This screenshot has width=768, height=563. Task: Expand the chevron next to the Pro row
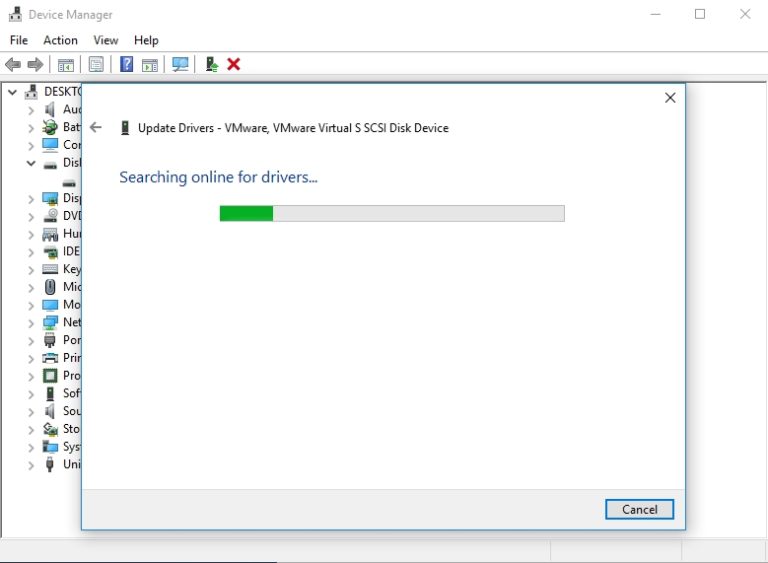tap(31, 377)
